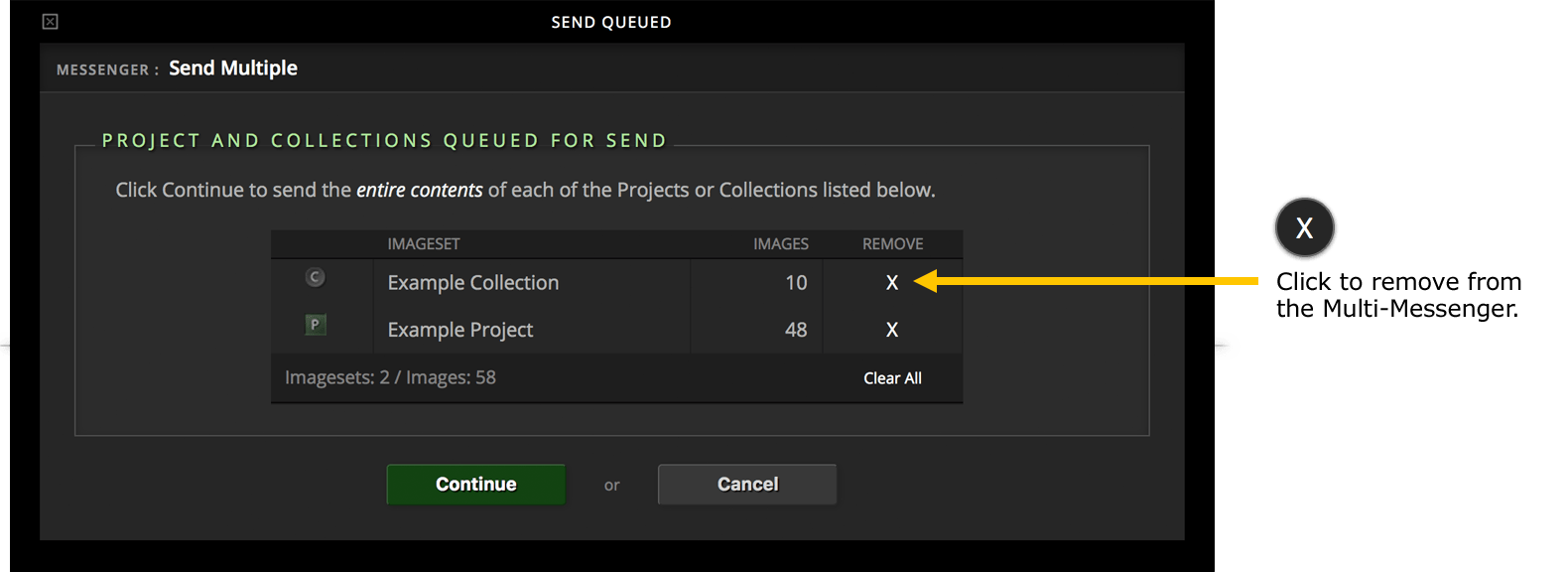This screenshot has height=572, width=1568.
Task: Click the image count 10
Action: [796, 283]
